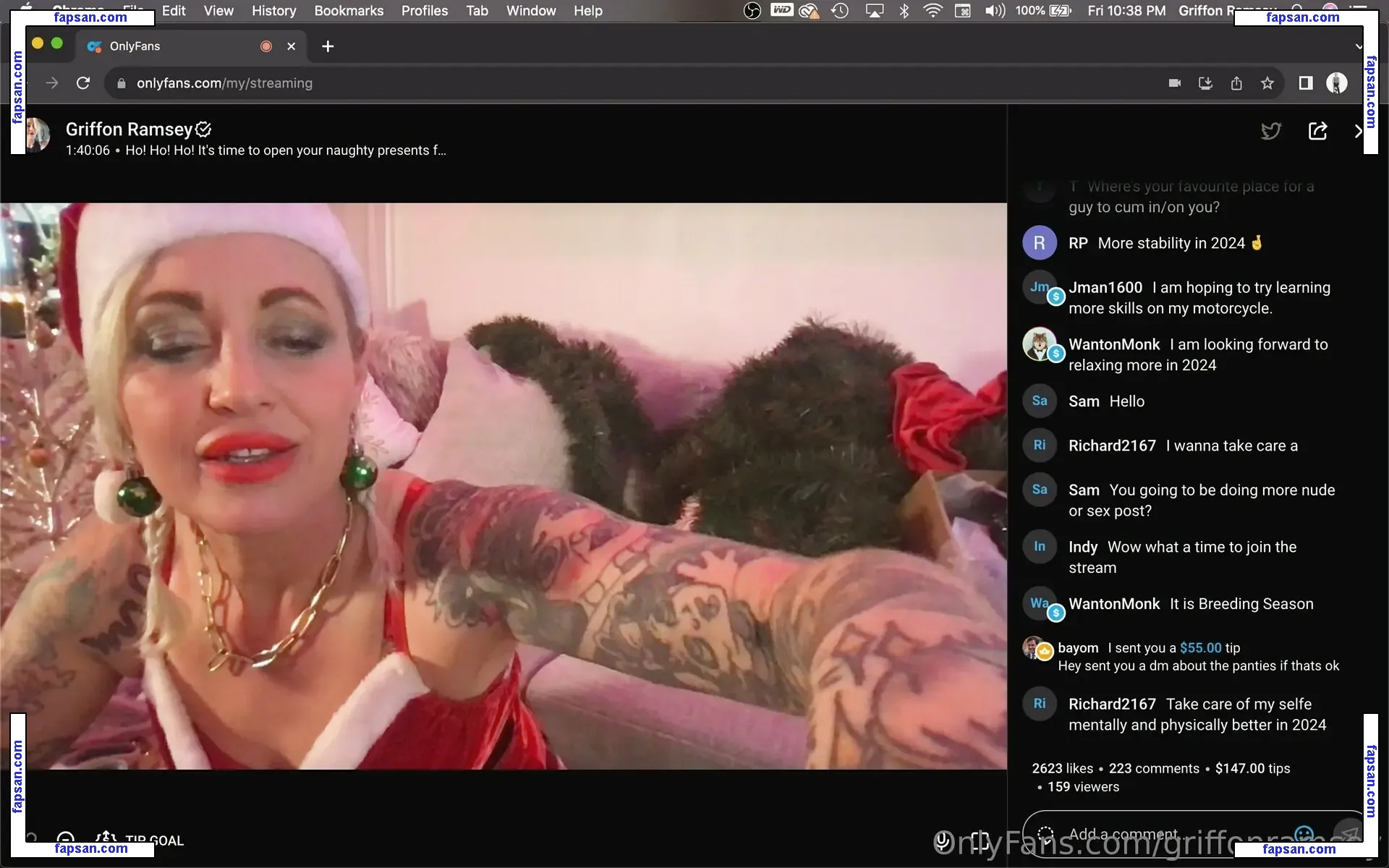Click WantonMonk name on relaxing comment
Viewport: 1389px width, 868px height.
tap(1114, 344)
